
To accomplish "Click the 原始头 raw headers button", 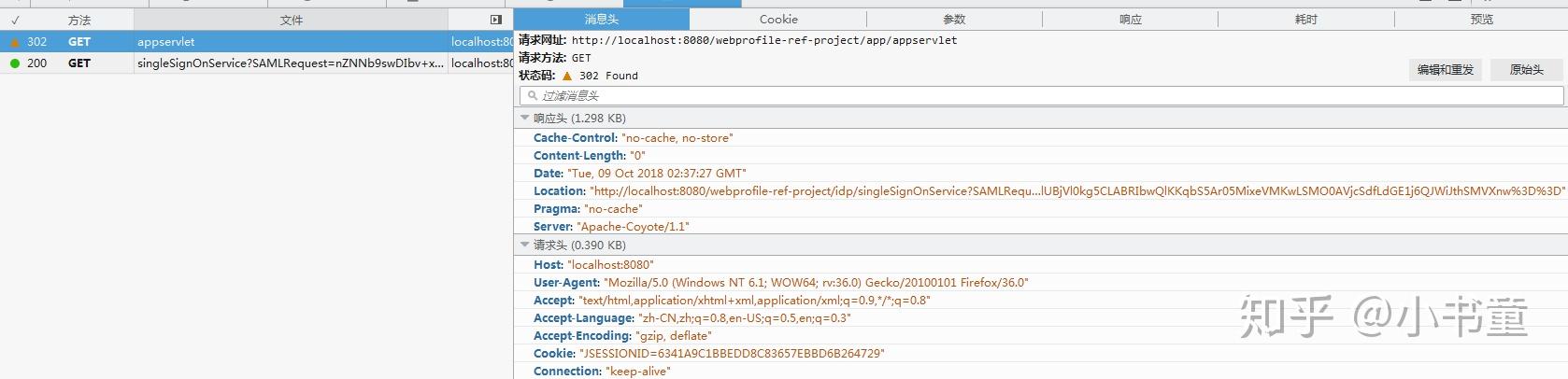I will (x=1527, y=70).
